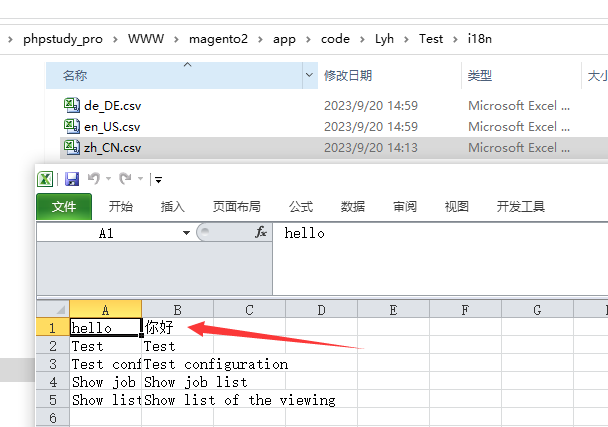This screenshot has height=427, width=608.
Task: Switch to the 公式 (Formulas) ribbon tab
Action: tap(301, 207)
